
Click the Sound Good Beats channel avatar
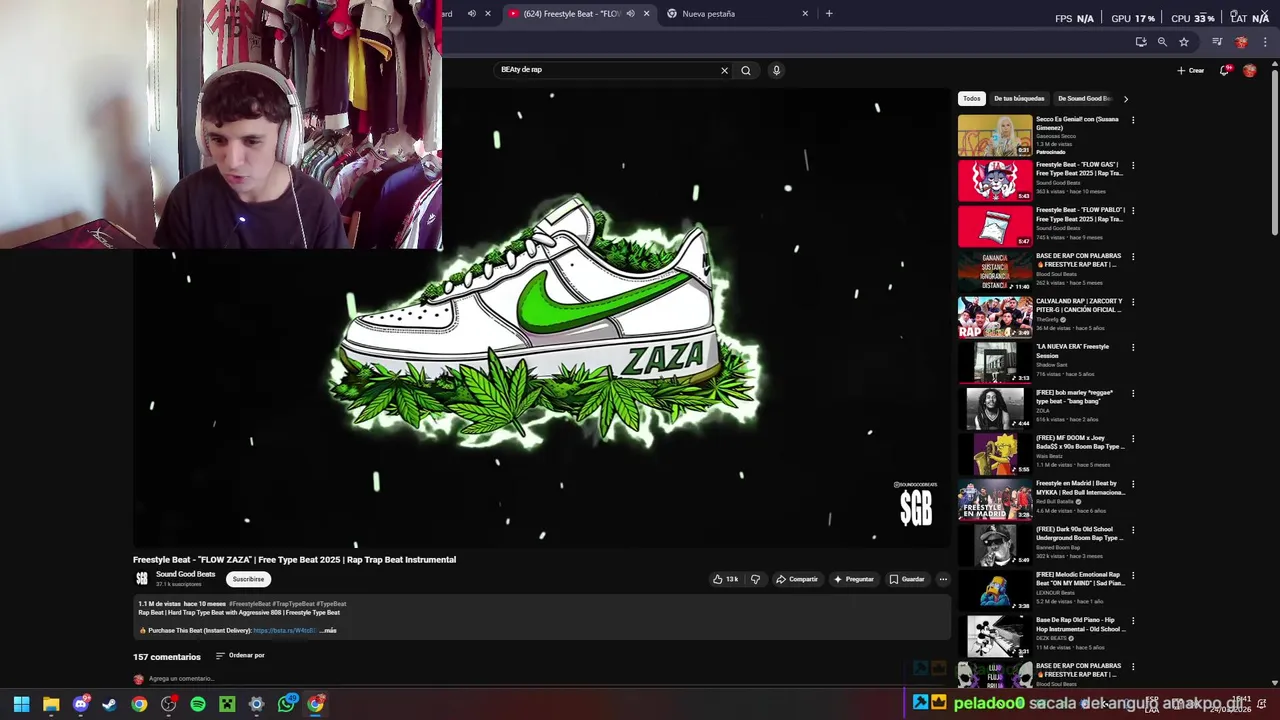[142, 579]
